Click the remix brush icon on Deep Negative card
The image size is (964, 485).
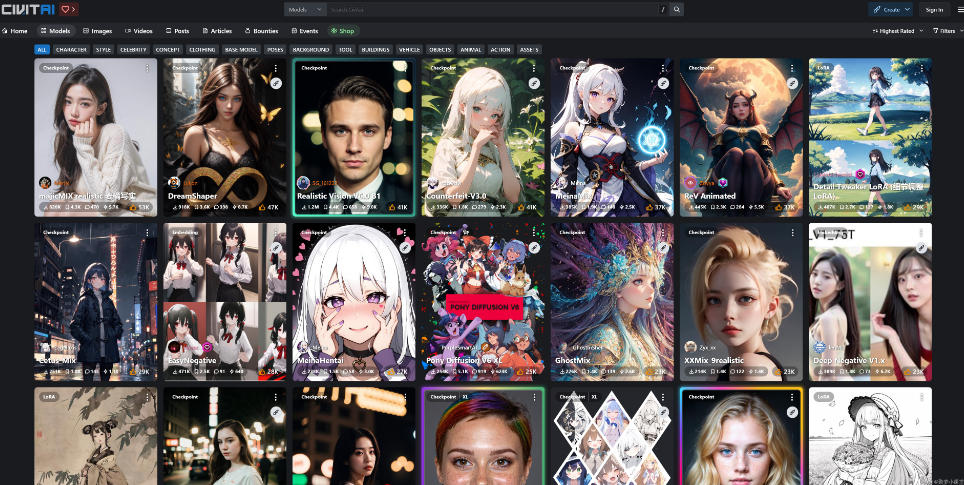921,247
